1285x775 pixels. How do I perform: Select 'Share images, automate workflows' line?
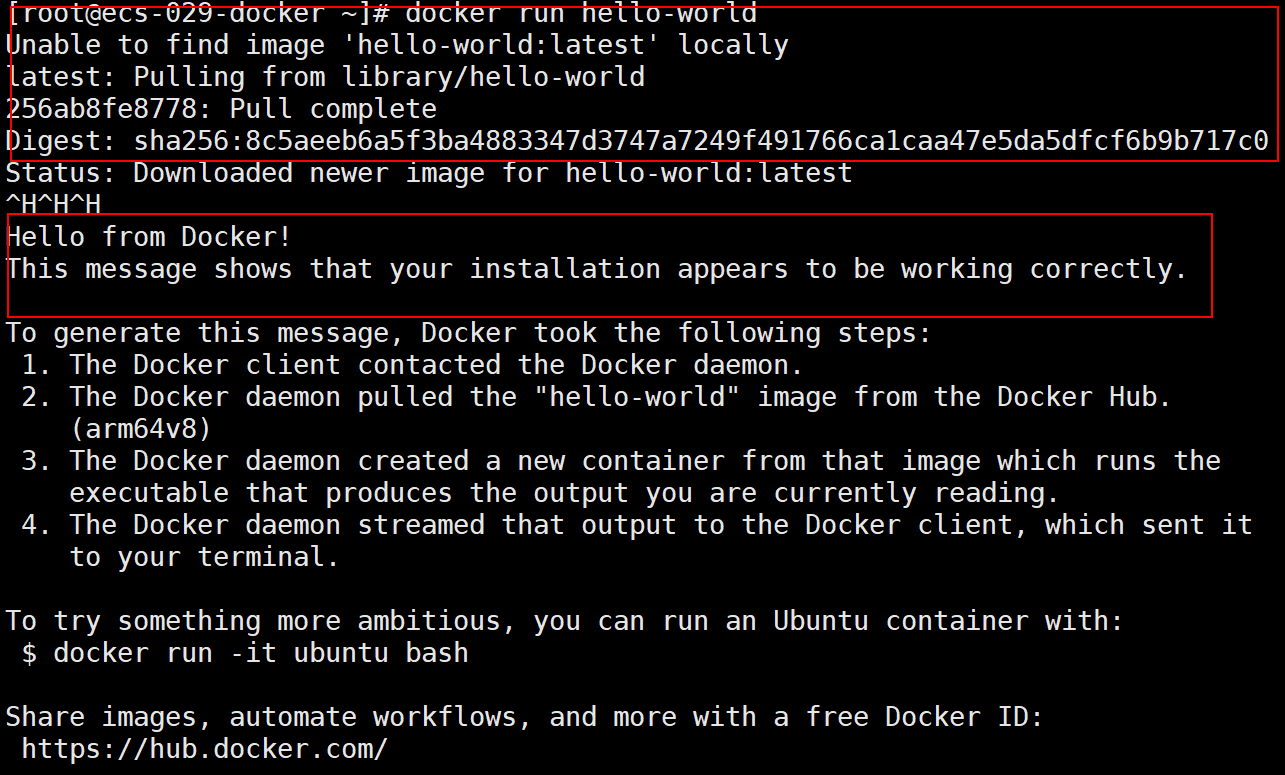(525, 717)
